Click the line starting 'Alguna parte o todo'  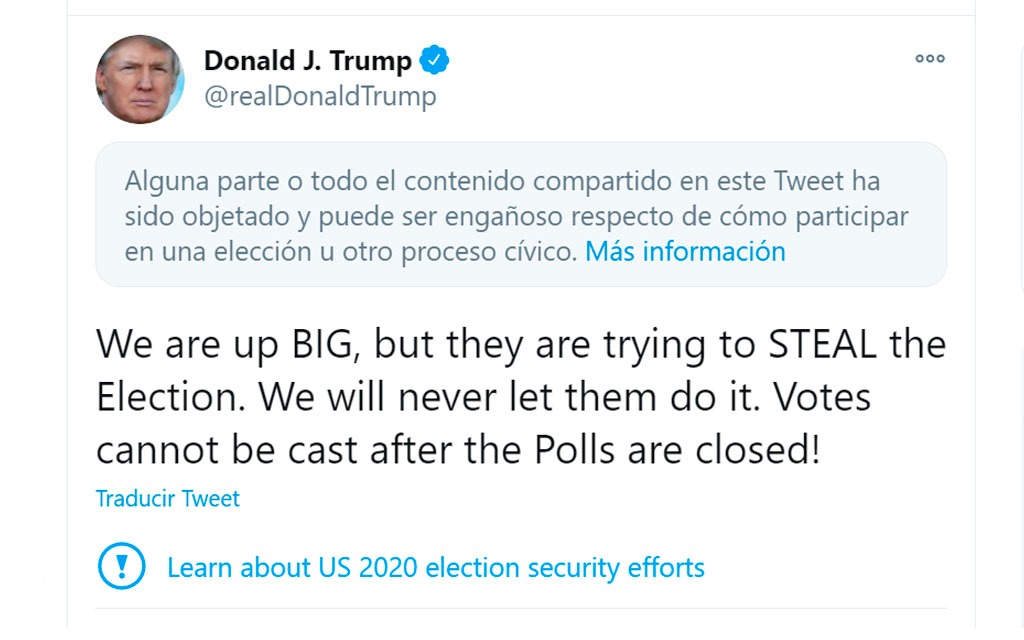(x=502, y=182)
